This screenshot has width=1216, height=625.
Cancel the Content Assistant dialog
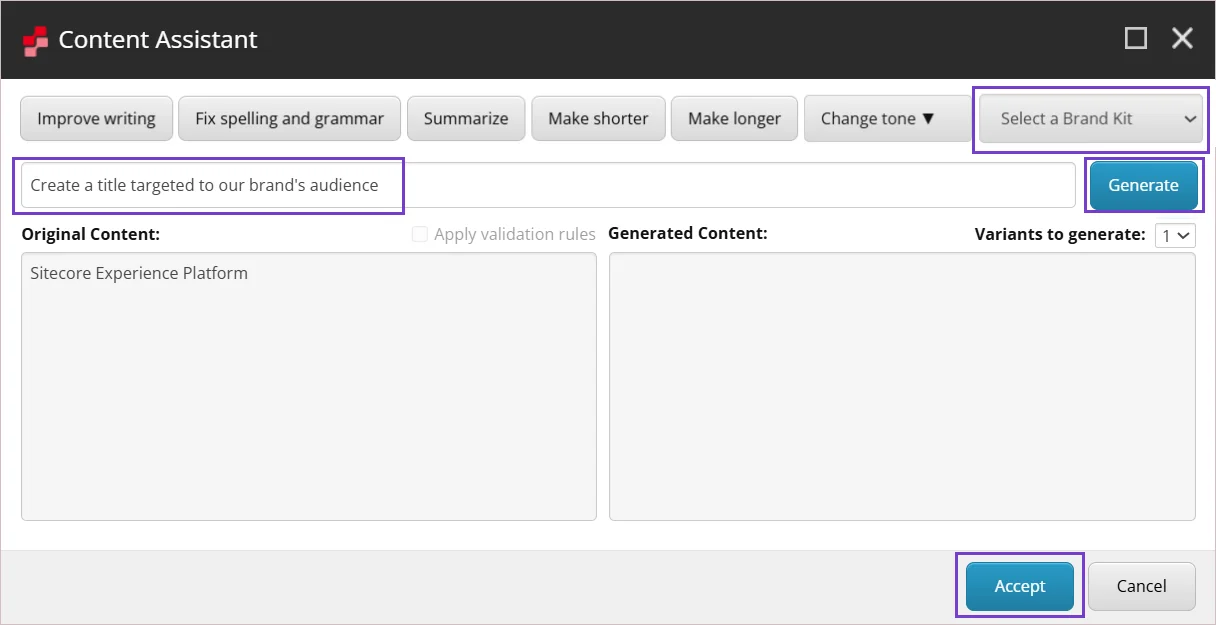pos(1142,586)
